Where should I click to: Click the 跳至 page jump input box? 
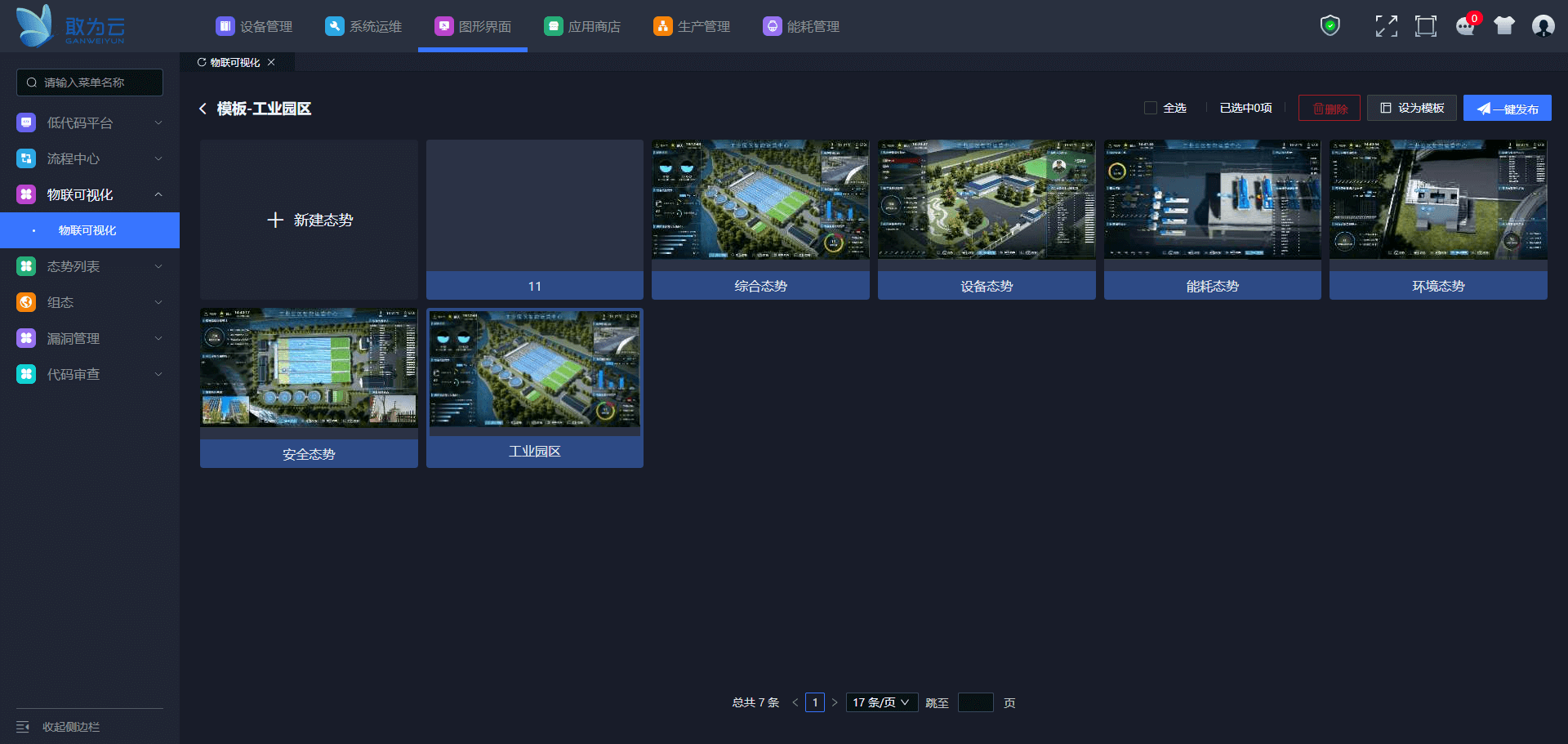click(976, 702)
